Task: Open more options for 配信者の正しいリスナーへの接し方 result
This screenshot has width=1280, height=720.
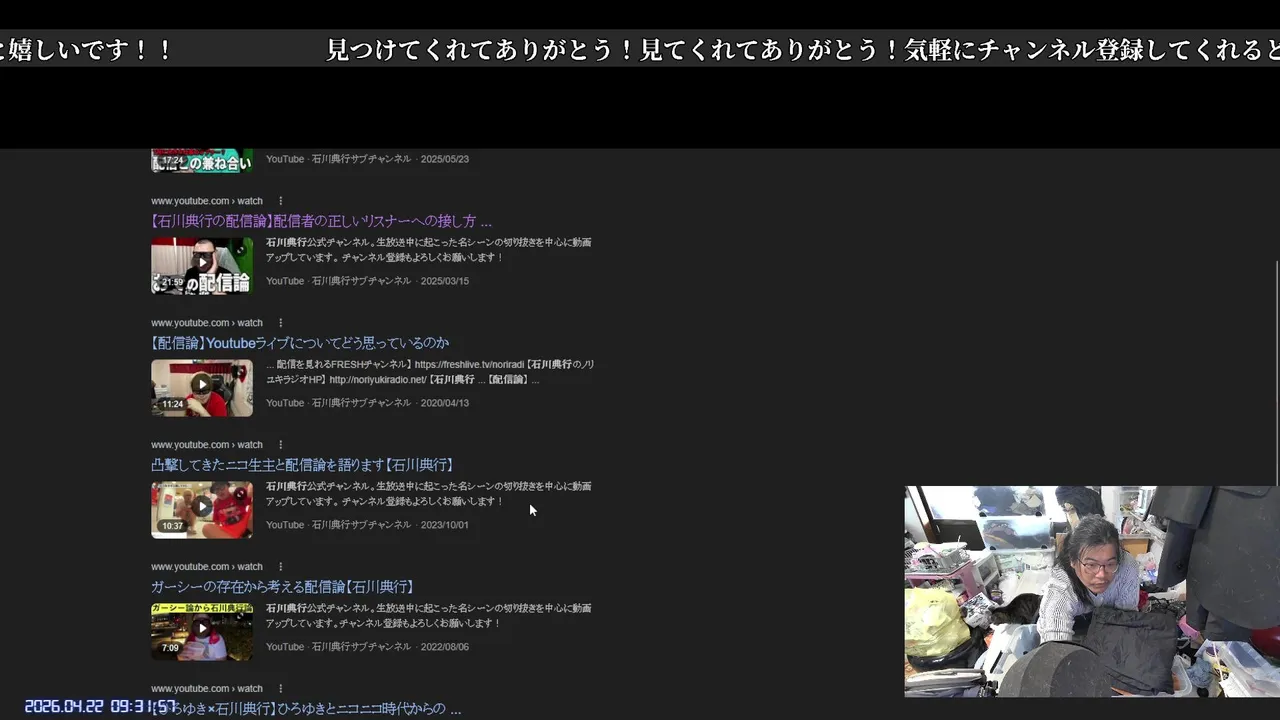Action: pos(281,201)
